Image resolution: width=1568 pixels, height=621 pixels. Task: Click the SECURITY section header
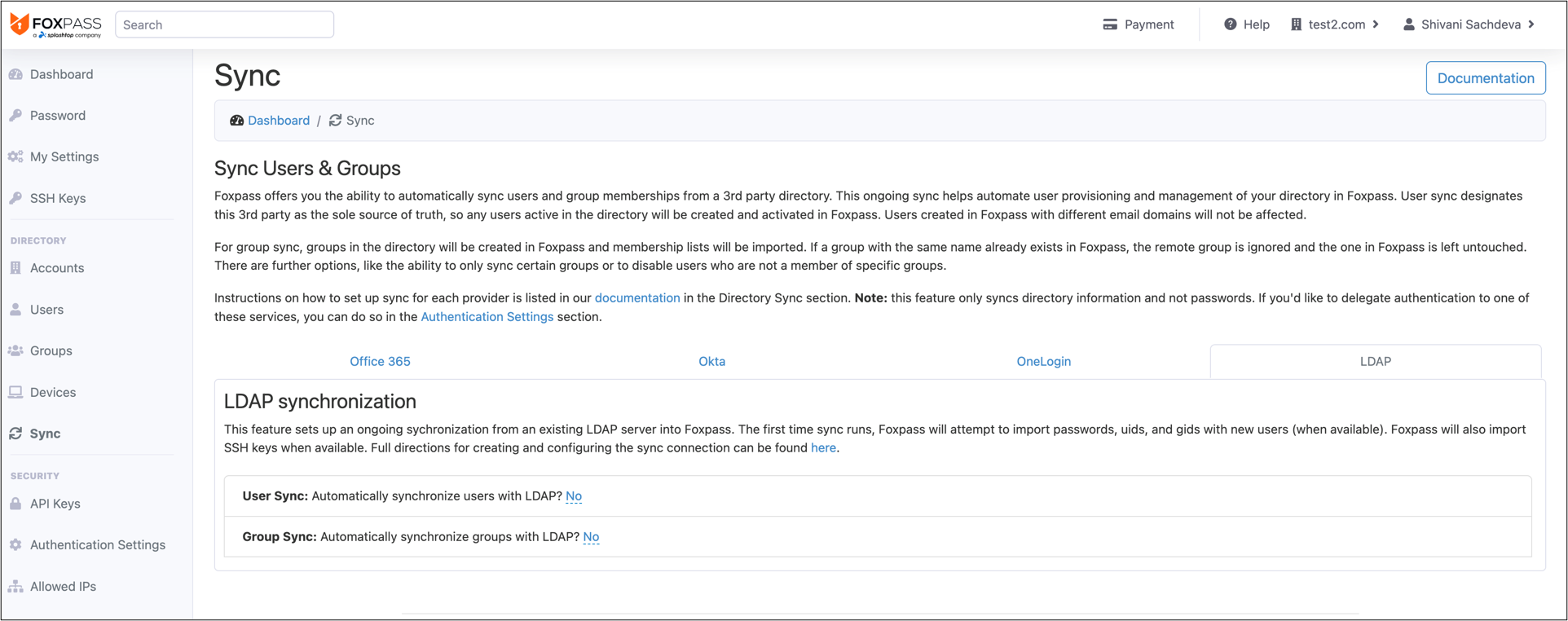35,476
